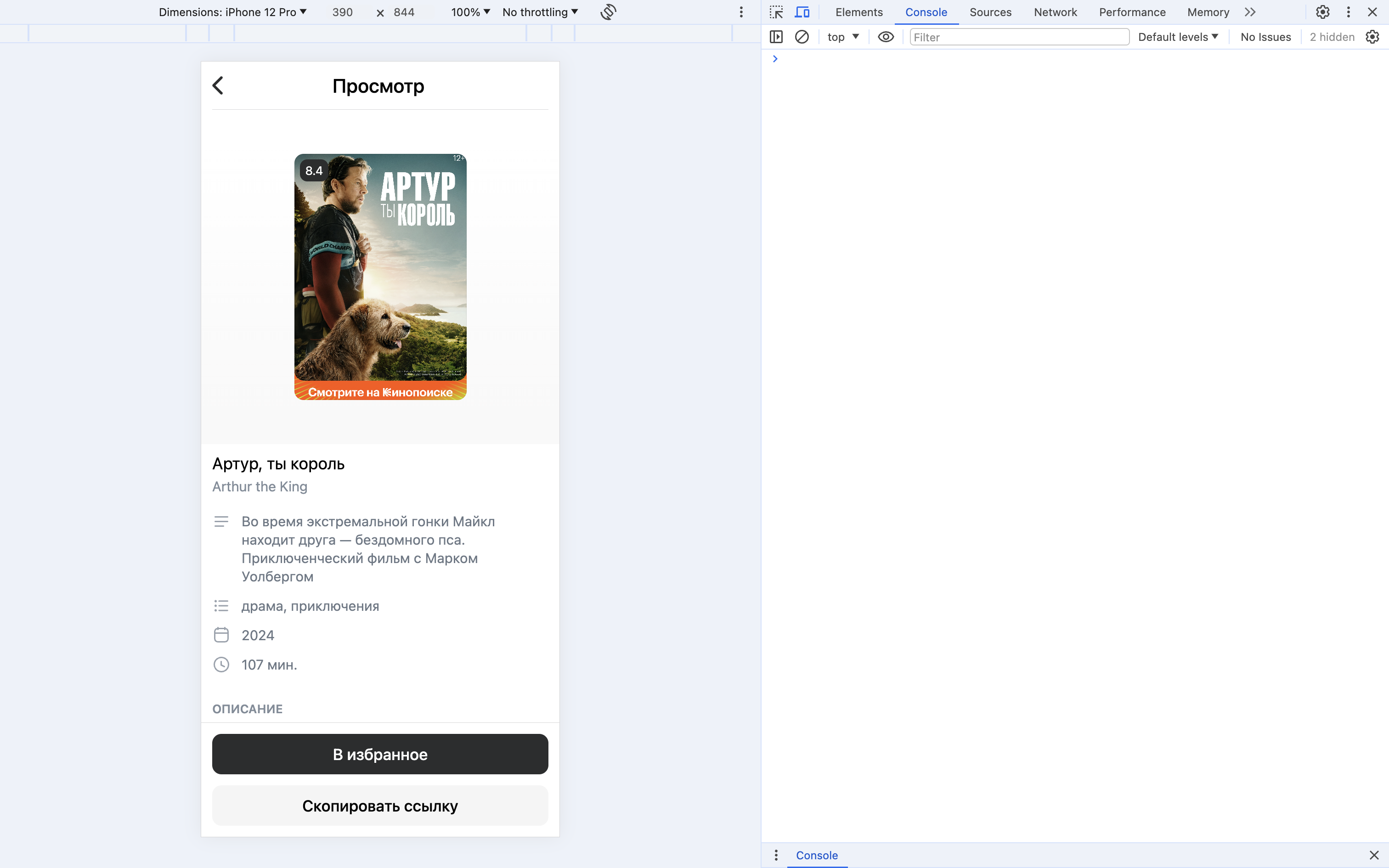Screen dimensions: 1389x868
Task: Click the В избранное button
Action: (380, 754)
